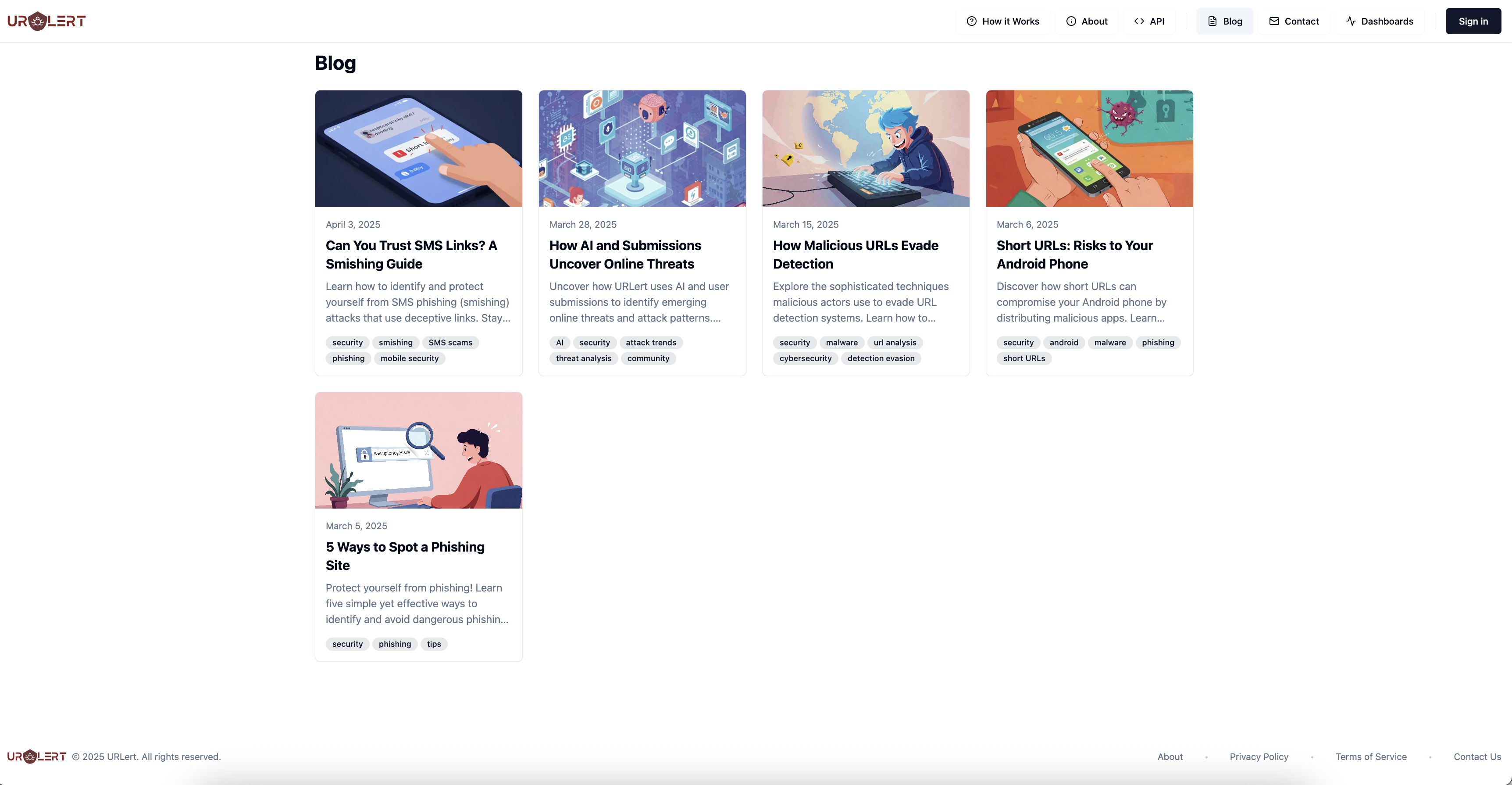The height and width of the screenshot is (785, 1512).
Task: Open 'How AI and Submissions Uncover Online Threats'
Action: coord(625,255)
